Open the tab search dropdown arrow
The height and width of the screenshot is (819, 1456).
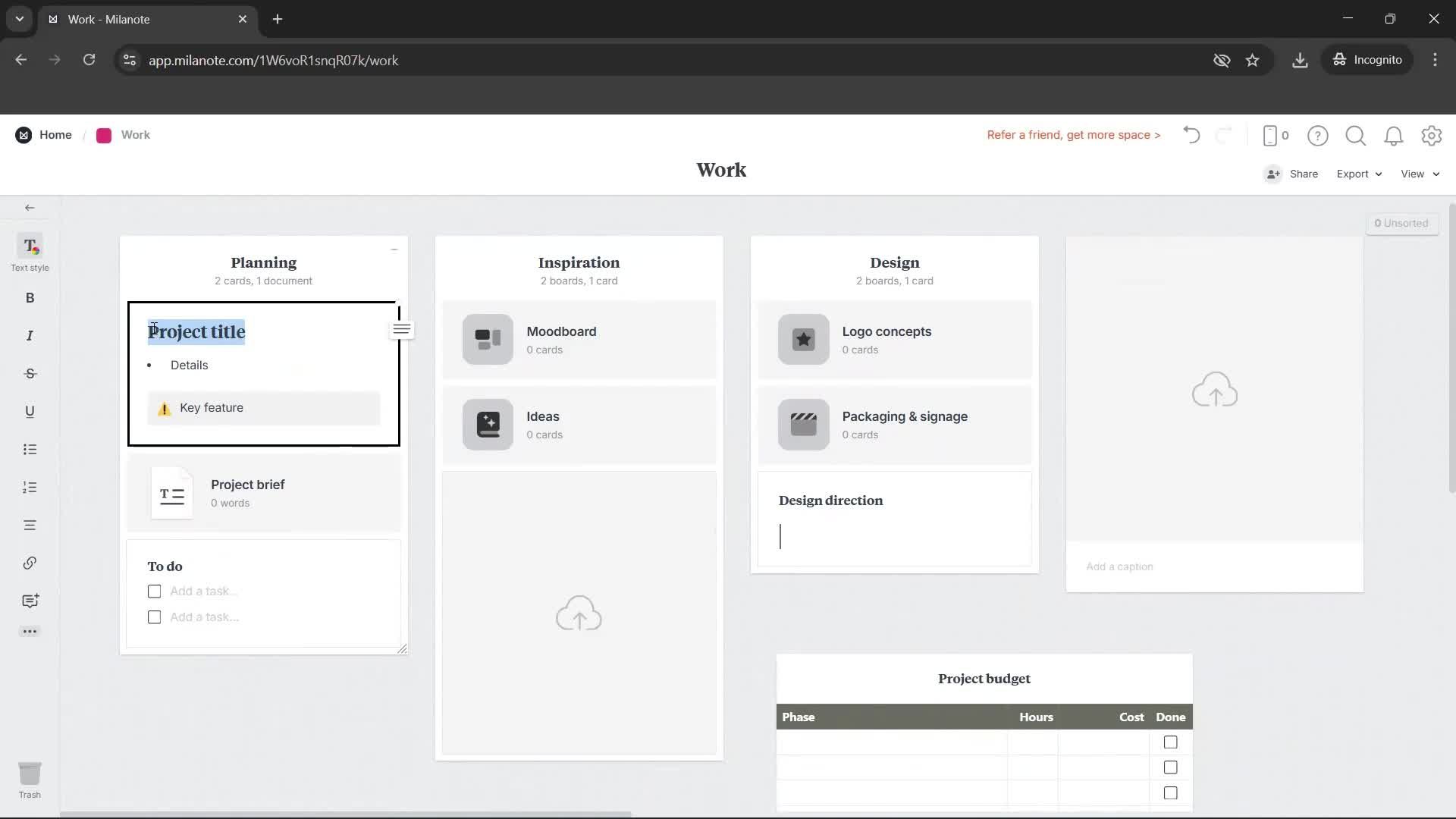tap(19, 19)
